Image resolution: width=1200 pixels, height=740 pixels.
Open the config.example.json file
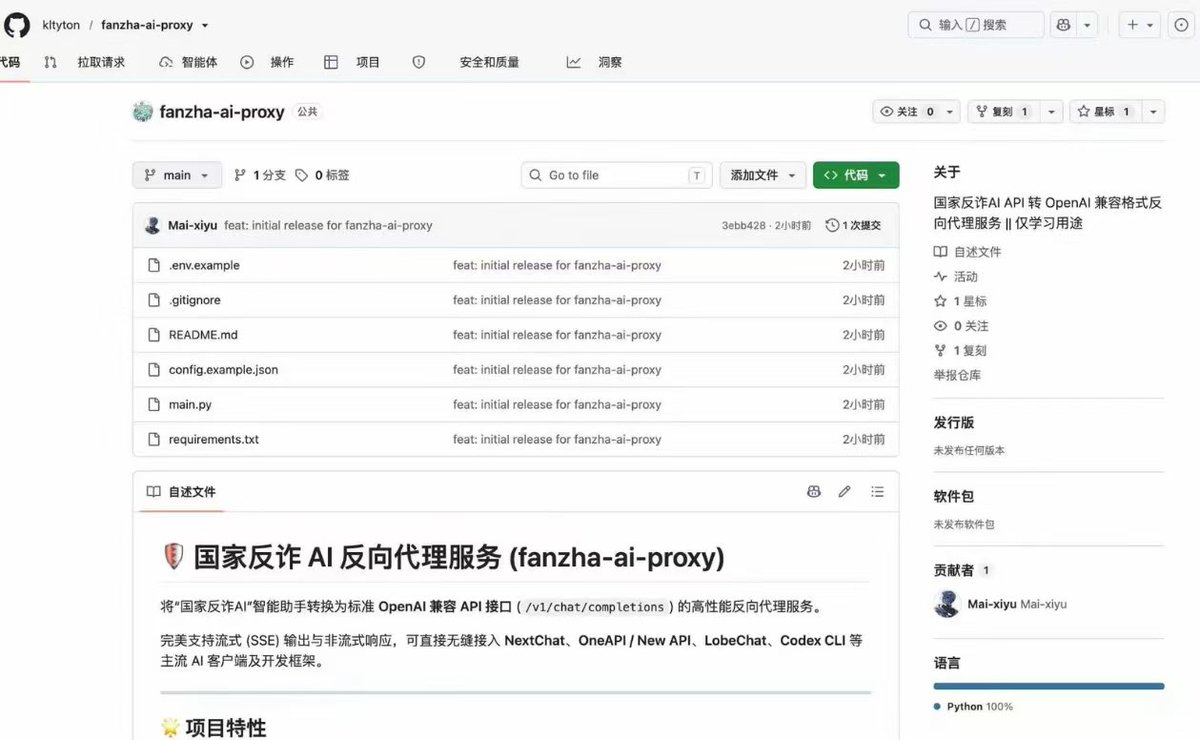click(223, 370)
